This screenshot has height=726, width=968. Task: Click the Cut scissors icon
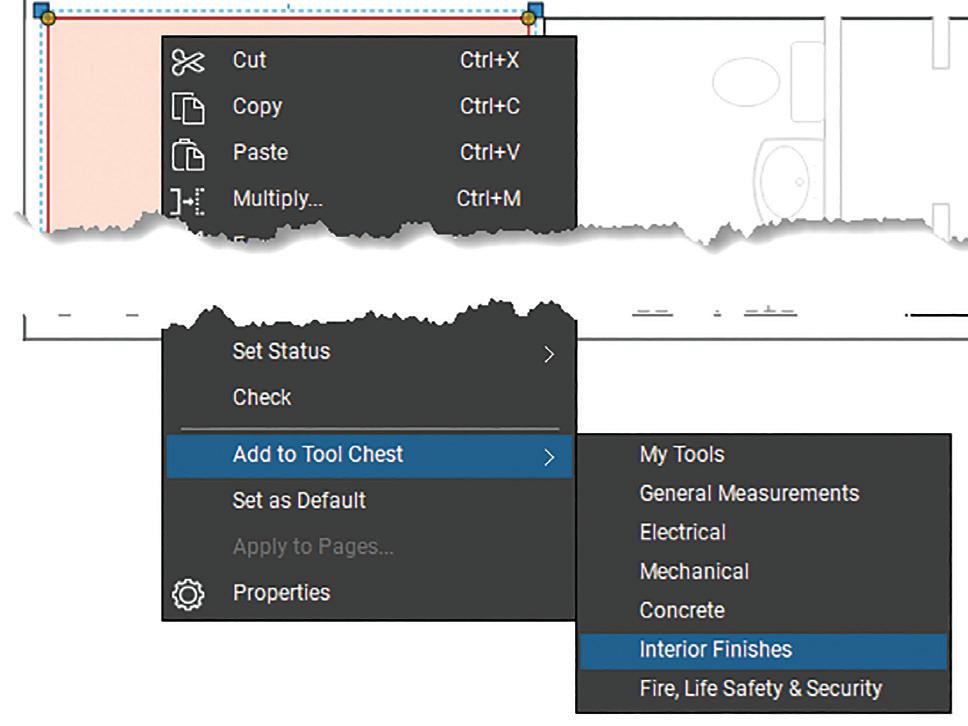coord(187,61)
